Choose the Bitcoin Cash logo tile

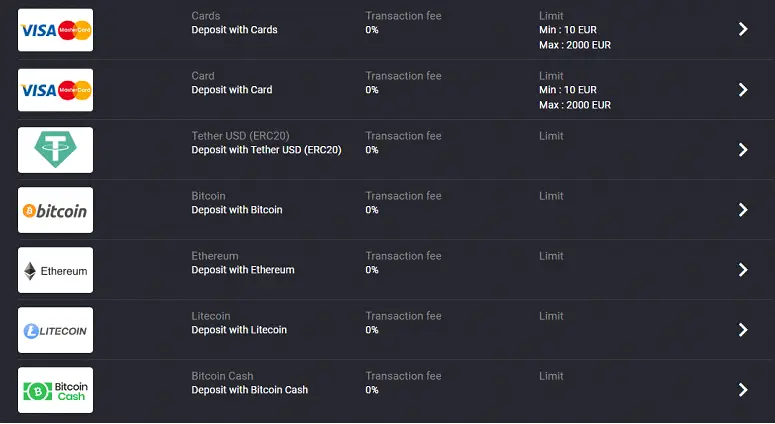point(55,390)
